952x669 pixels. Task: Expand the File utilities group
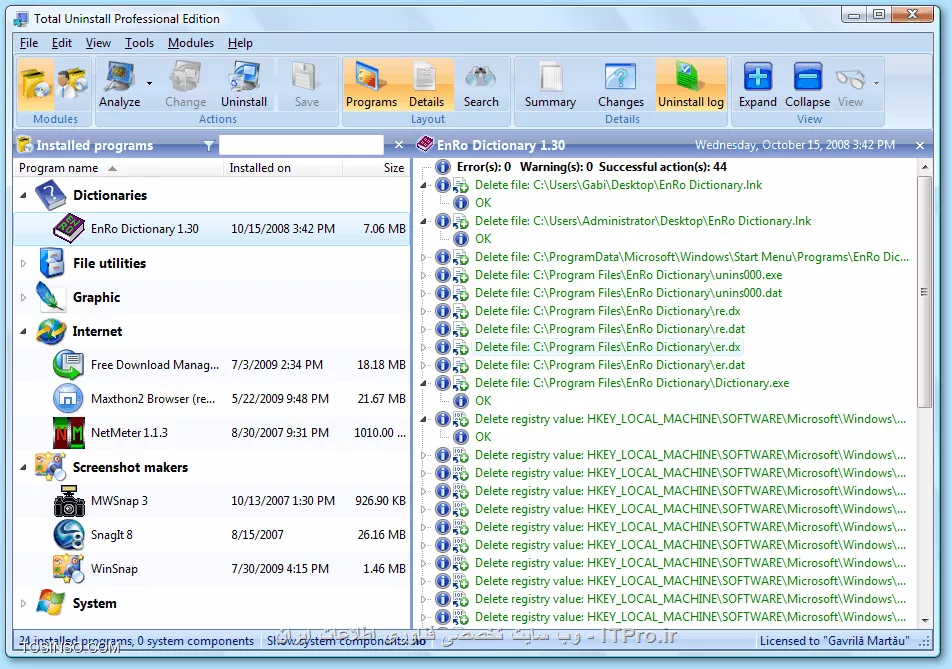23,263
